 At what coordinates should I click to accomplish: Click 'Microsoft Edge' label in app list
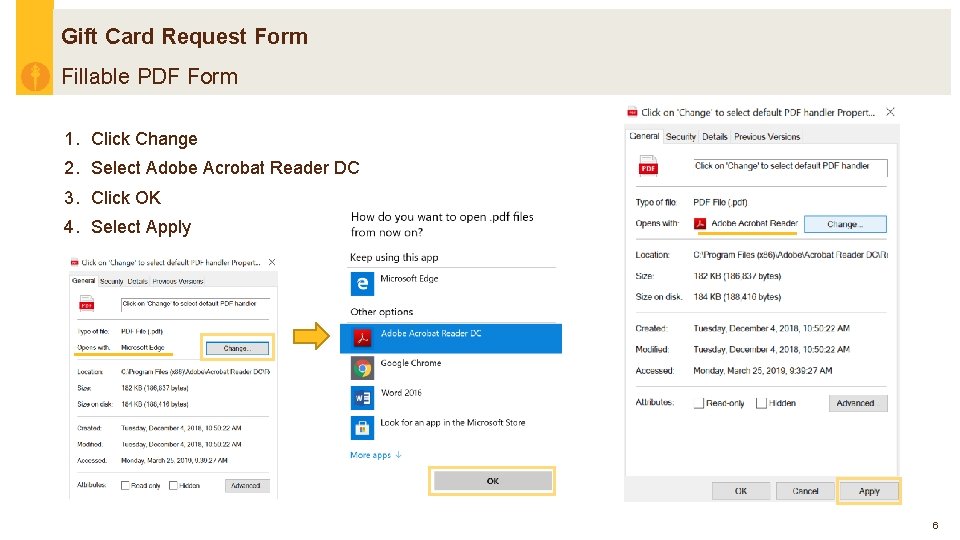coord(409,279)
